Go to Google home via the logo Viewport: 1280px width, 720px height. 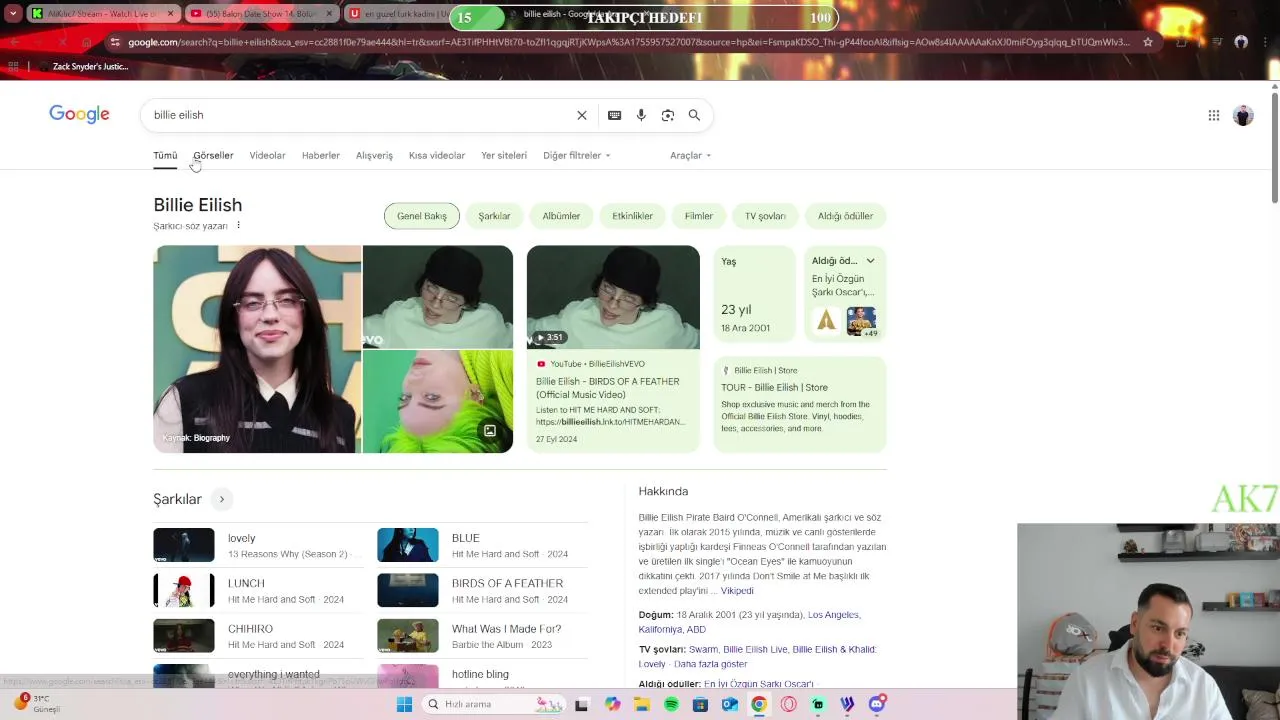79,114
